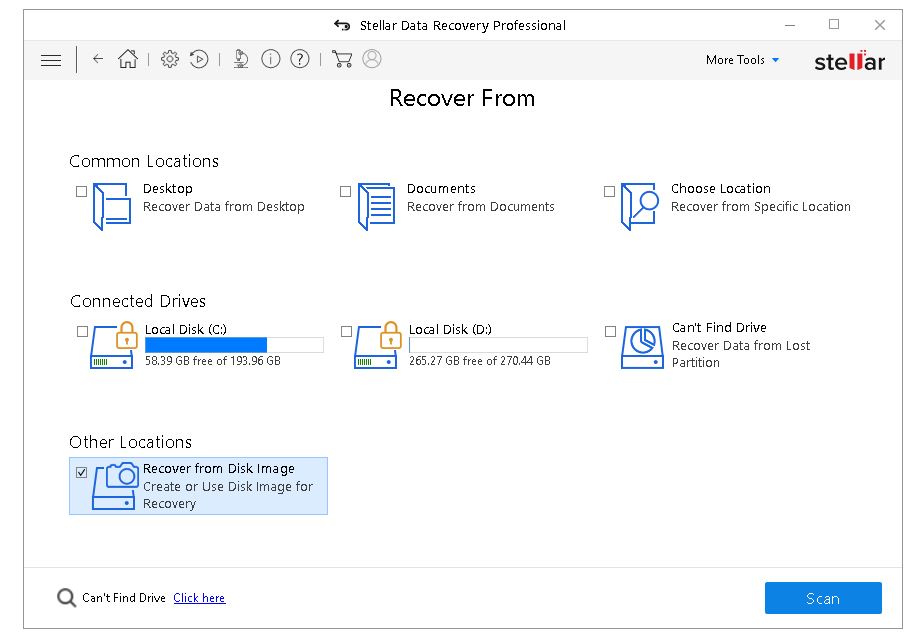The image size is (918, 639).
Task: Click the magnifier icon beside Can't Find Drive
Action: coord(66,598)
